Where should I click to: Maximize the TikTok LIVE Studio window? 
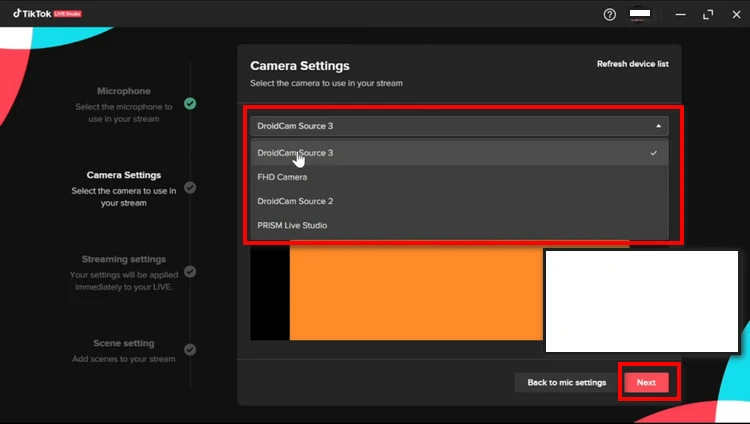pyautogui.click(x=708, y=15)
